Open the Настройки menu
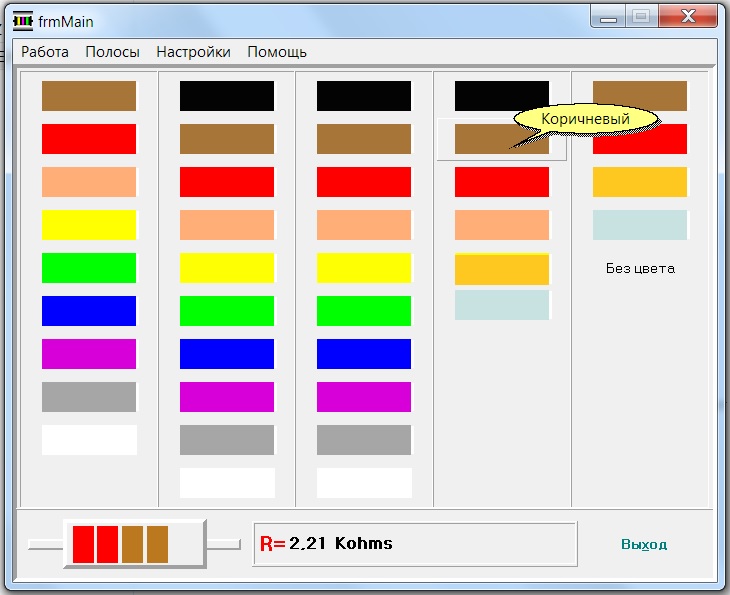This screenshot has width=730, height=595. [193, 52]
